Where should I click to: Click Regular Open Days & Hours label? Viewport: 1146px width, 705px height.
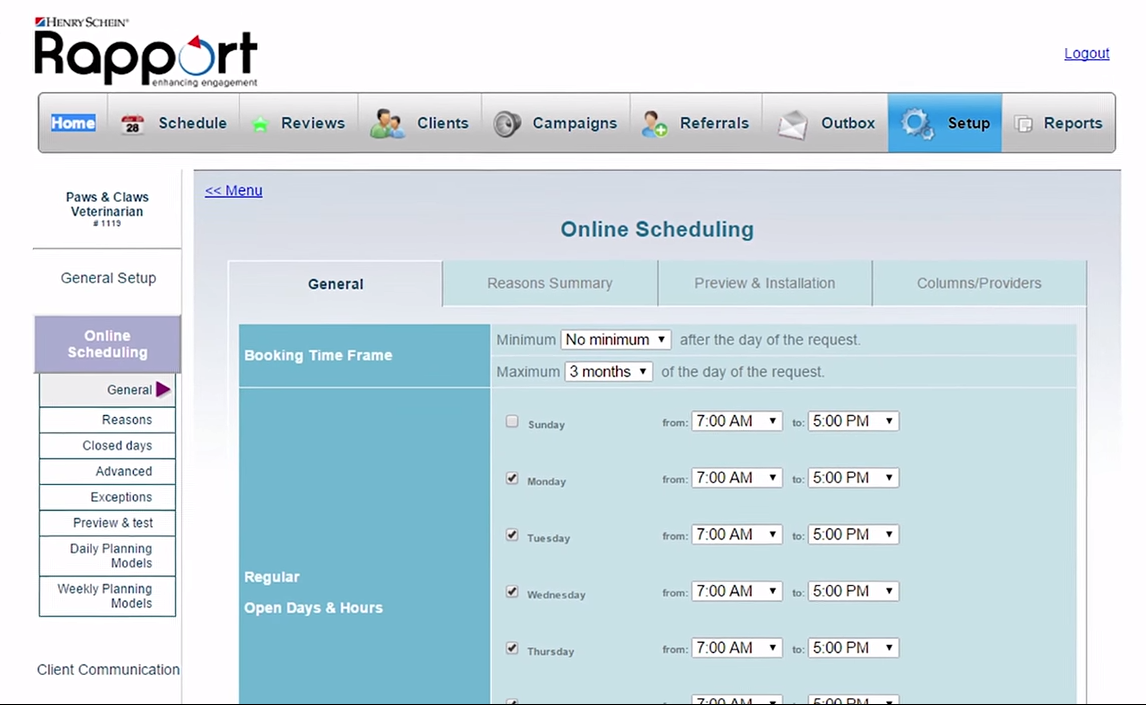coord(313,592)
